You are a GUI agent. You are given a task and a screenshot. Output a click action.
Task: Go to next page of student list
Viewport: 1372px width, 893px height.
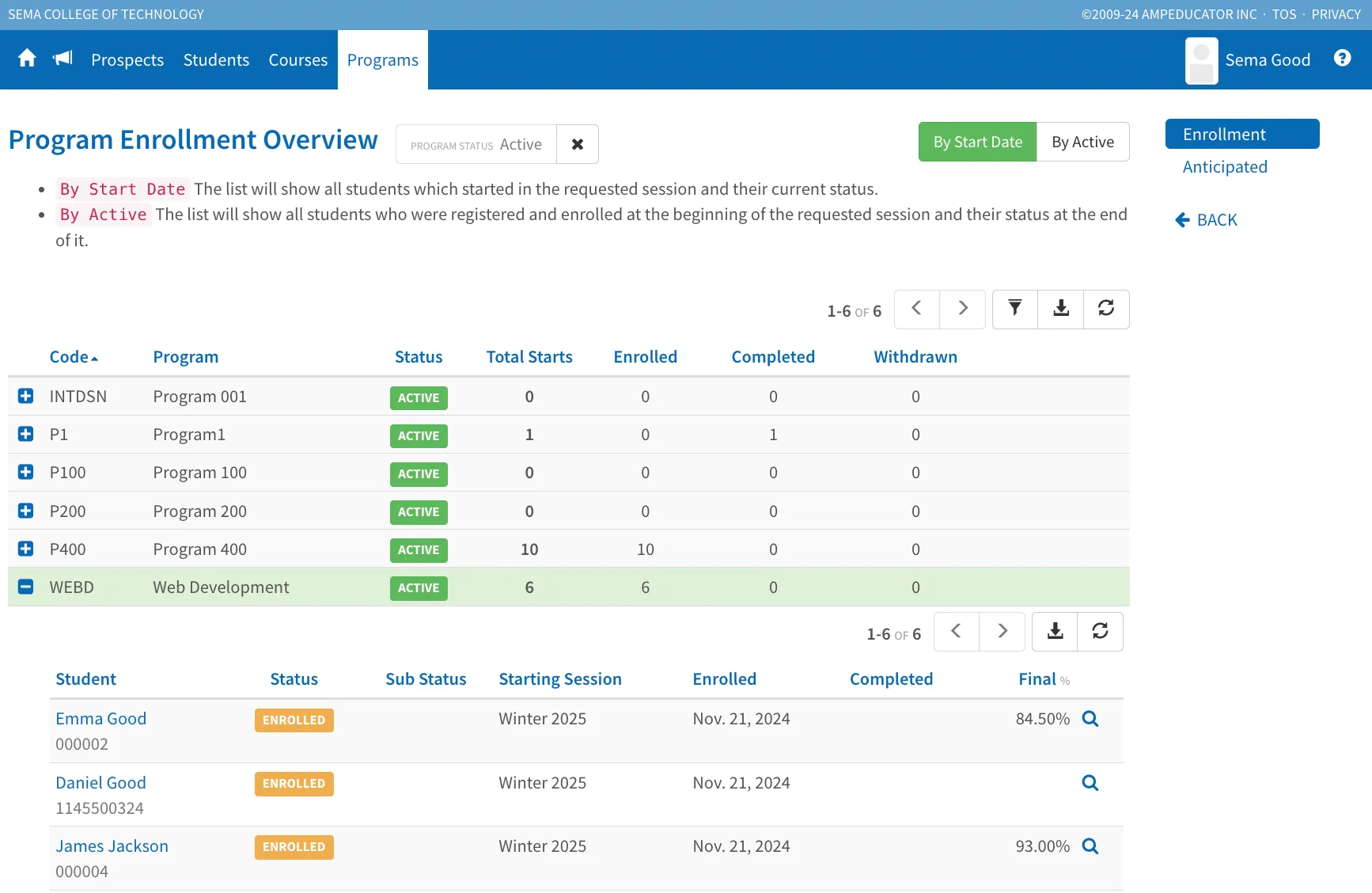pyautogui.click(x=1002, y=632)
